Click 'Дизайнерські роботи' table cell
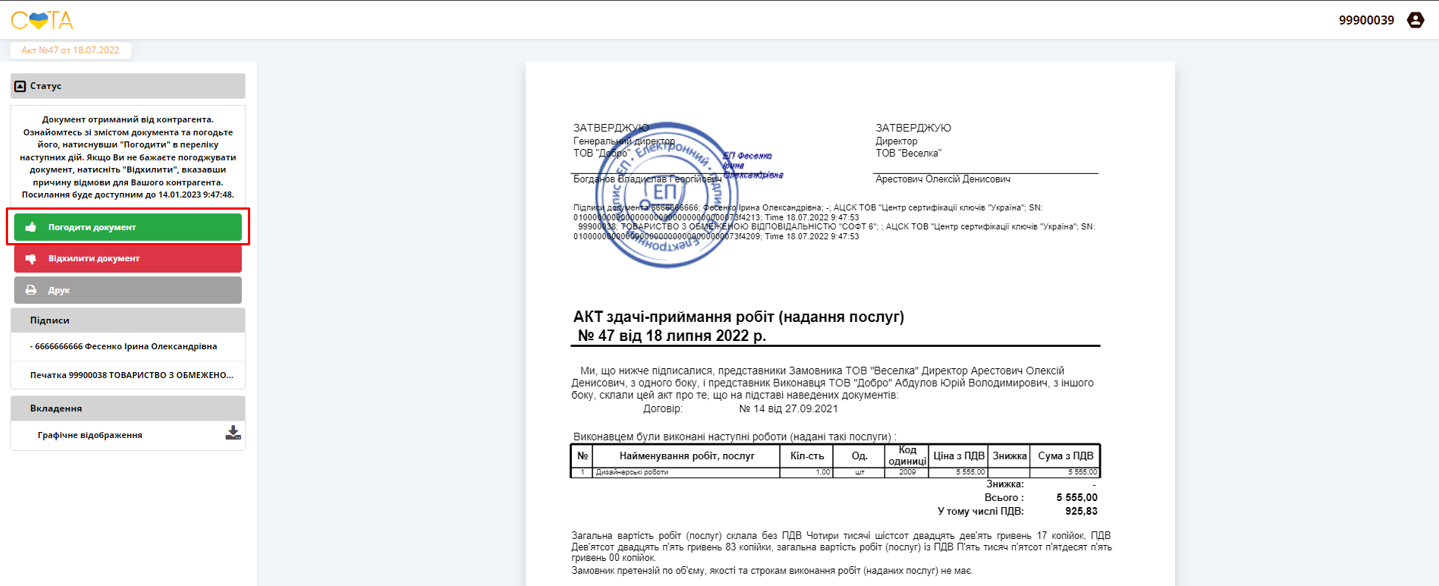The width and height of the screenshot is (1439, 586). (x=685, y=472)
